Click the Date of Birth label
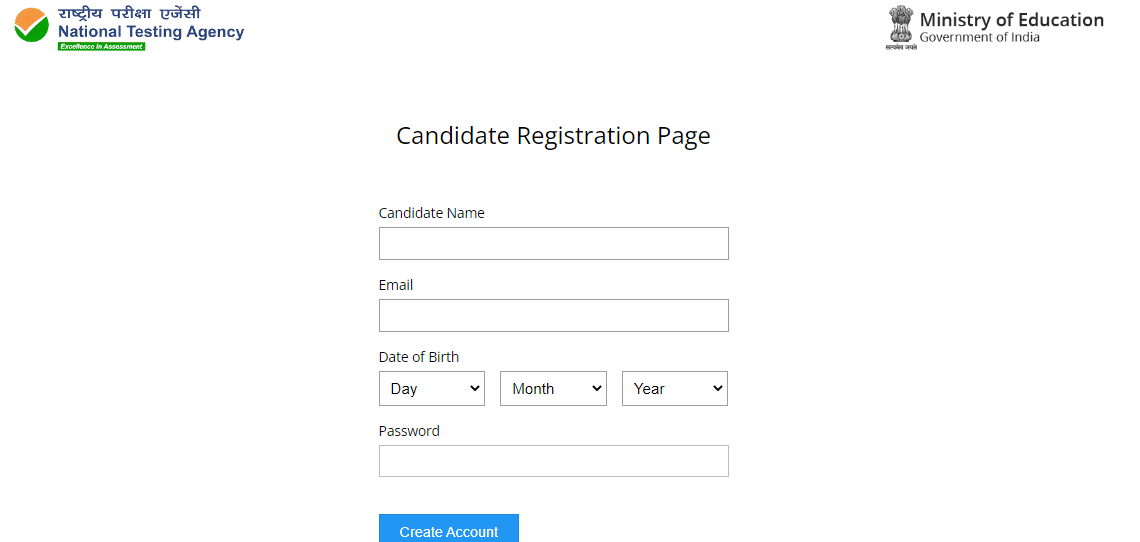Screen dimensions: 1140x542 419,357
